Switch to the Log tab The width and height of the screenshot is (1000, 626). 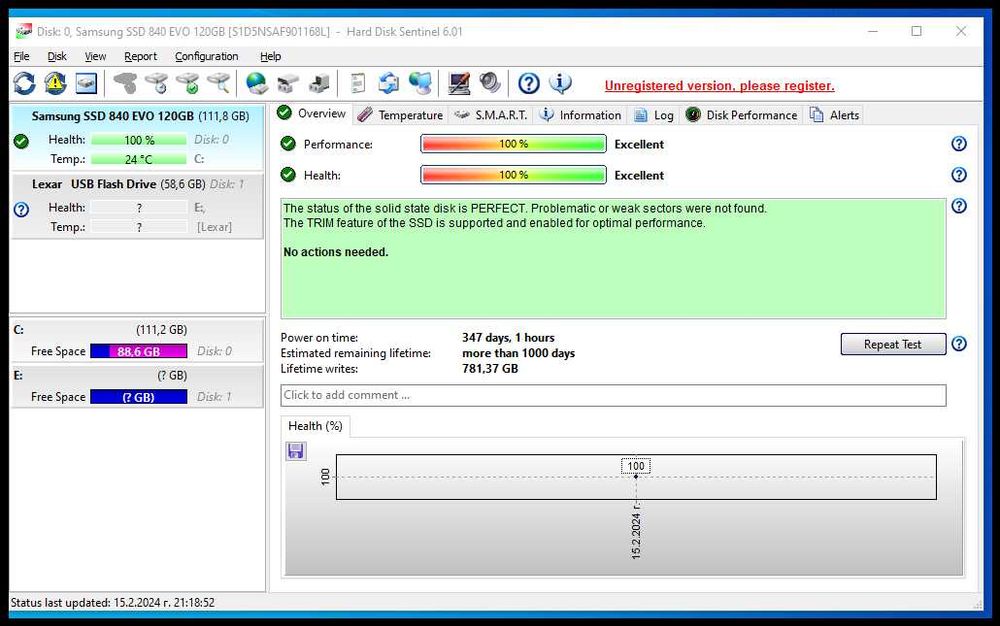point(654,115)
